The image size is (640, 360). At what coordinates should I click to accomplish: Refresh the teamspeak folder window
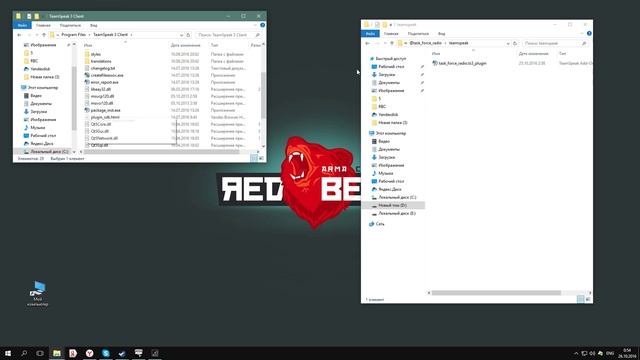tap(515, 43)
